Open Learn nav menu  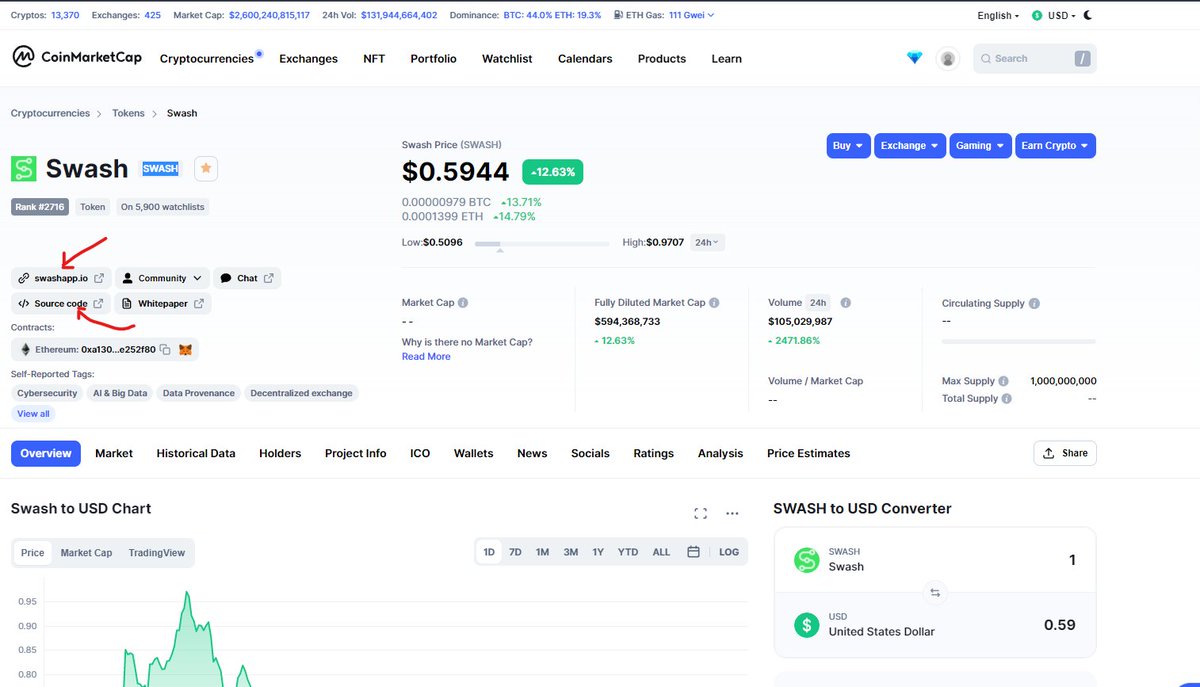(727, 59)
